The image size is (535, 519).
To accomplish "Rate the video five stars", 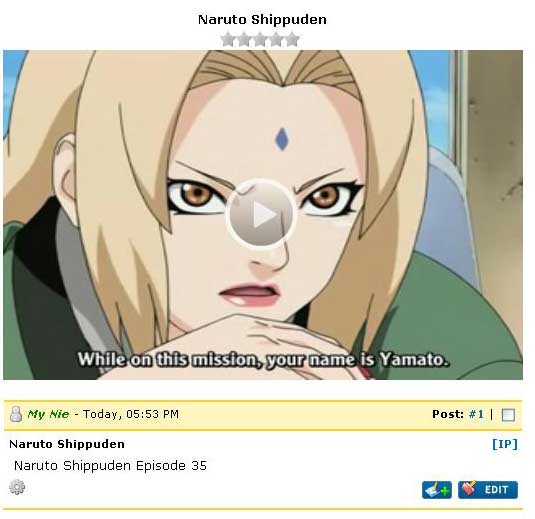I will pyautogui.click(x=292, y=40).
